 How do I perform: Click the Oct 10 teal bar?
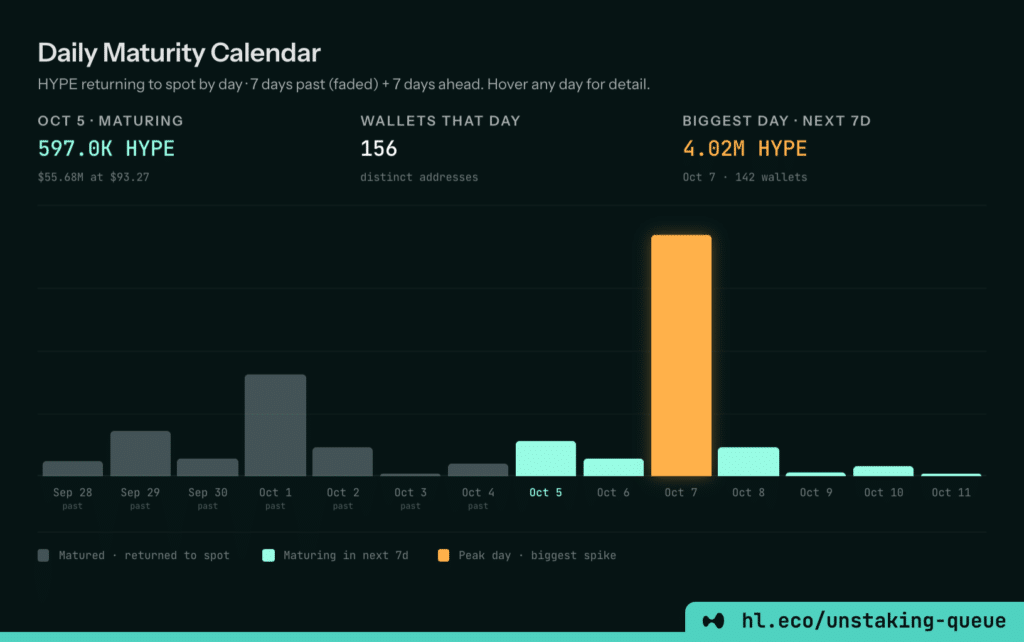pyautogui.click(x=884, y=471)
